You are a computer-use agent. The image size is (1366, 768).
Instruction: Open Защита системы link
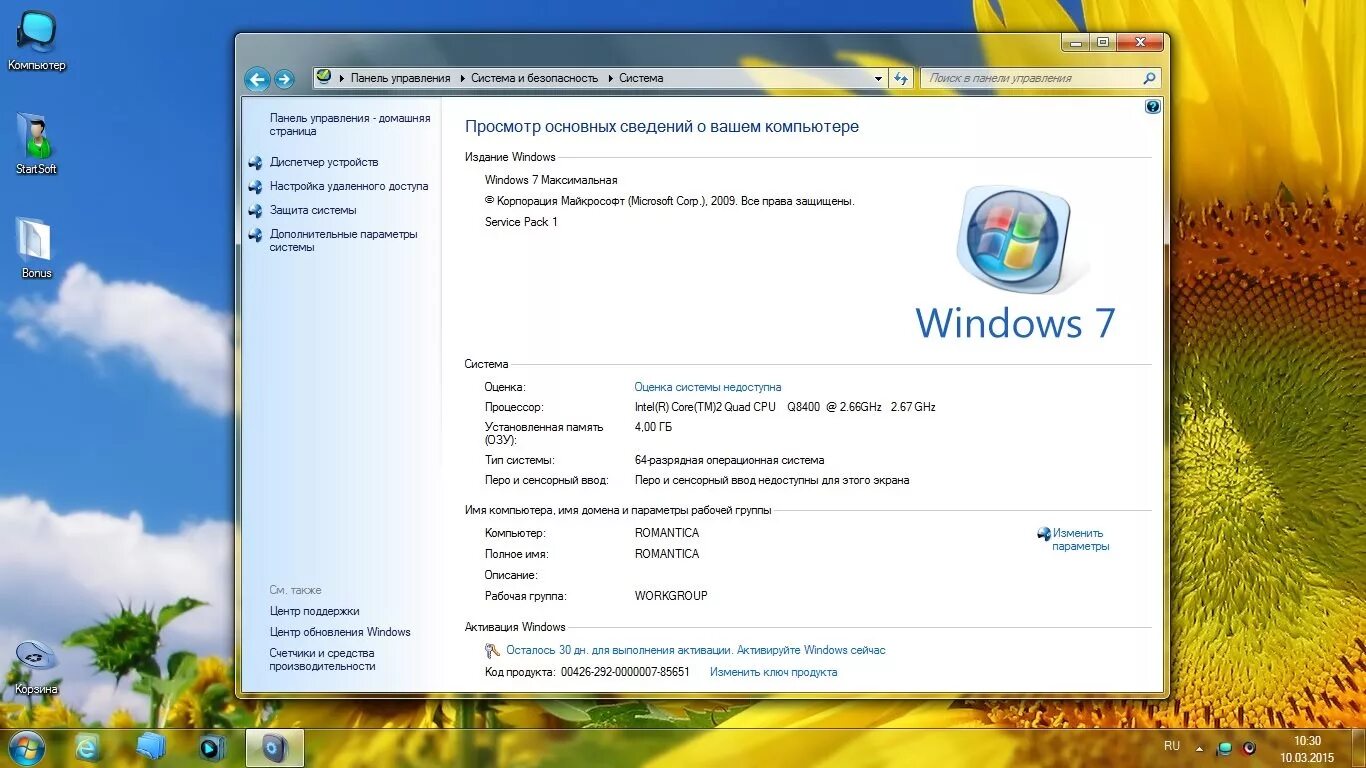tap(313, 210)
